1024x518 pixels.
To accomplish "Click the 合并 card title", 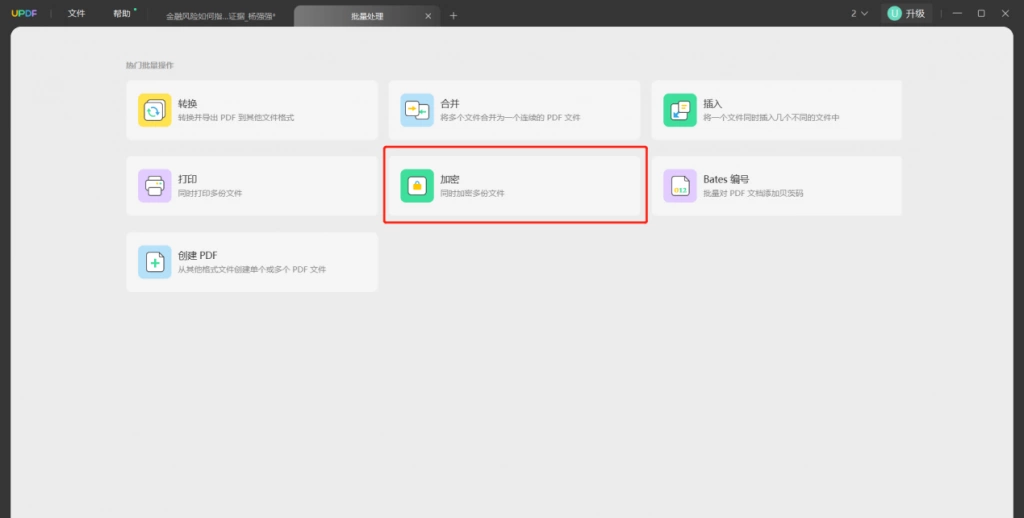I will [450, 104].
